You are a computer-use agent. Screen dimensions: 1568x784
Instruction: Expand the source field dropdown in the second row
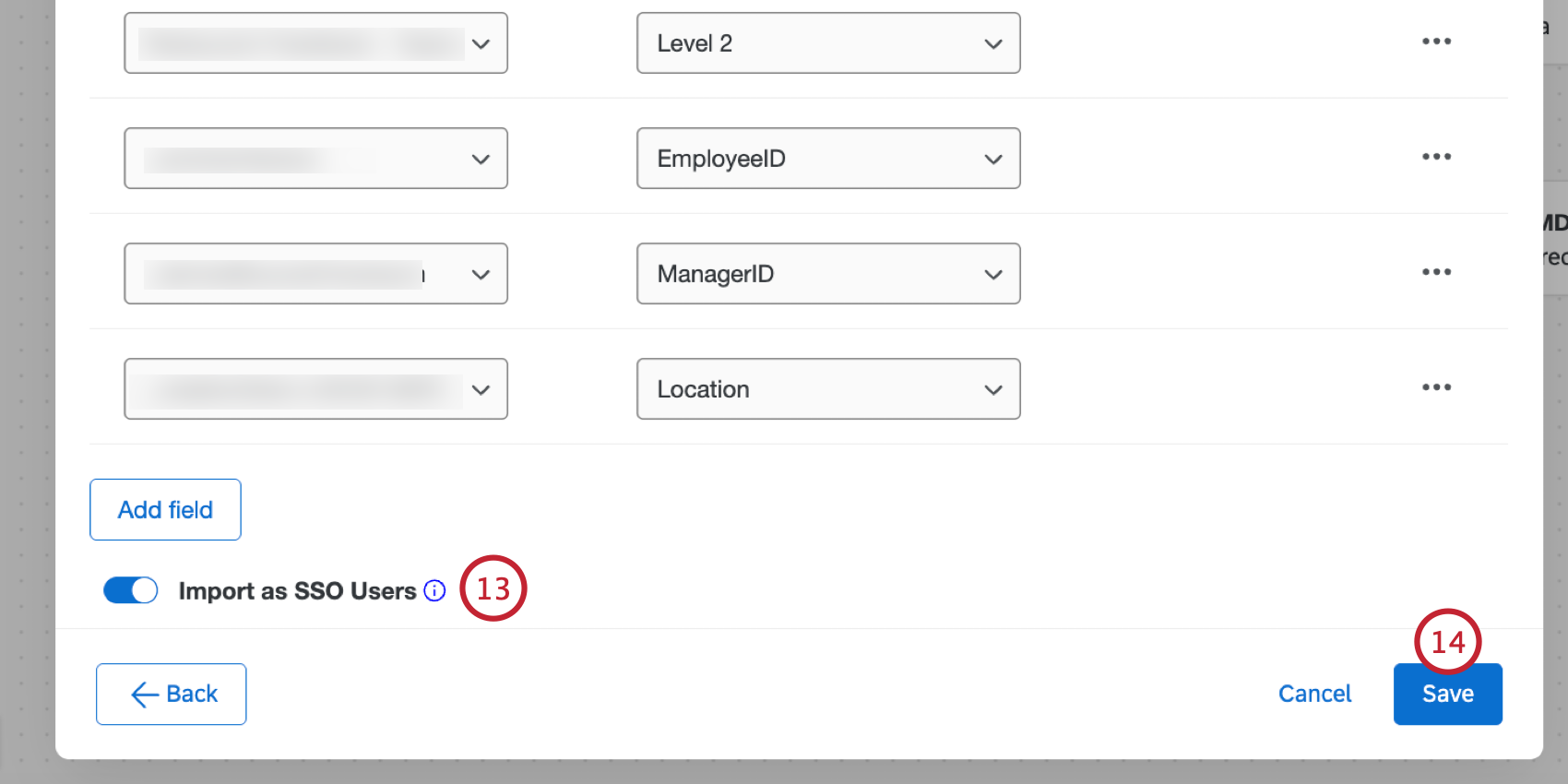click(315, 158)
